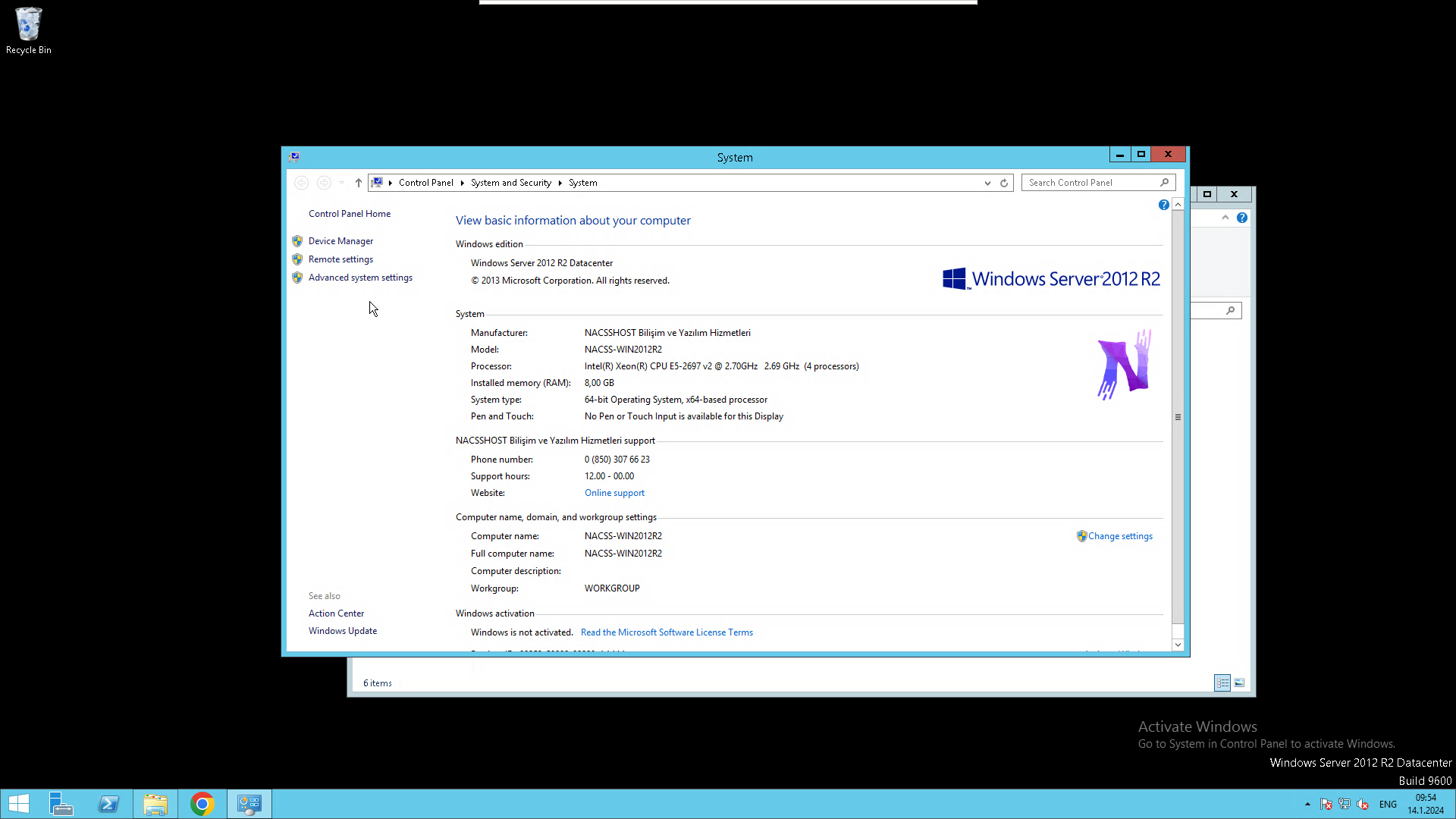Click the search magnifier in Search Control Panel

click(x=1165, y=183)
